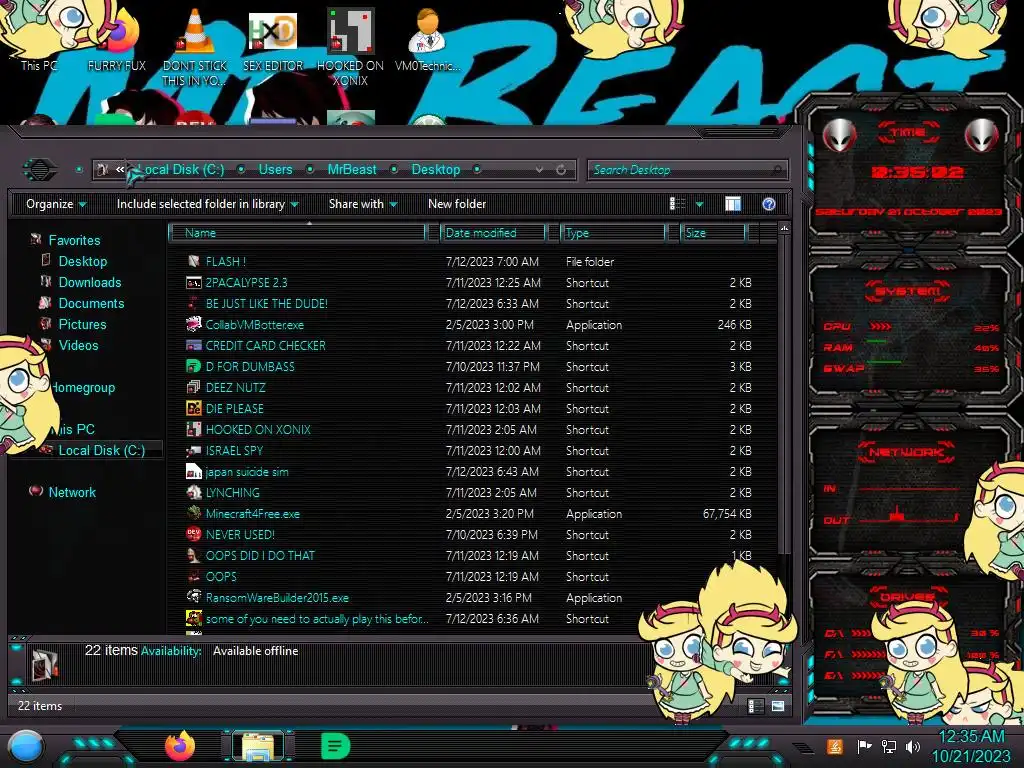Open the Organize dropdown menu
Screen dimensions: 1024x768
[x=56, y=204]
